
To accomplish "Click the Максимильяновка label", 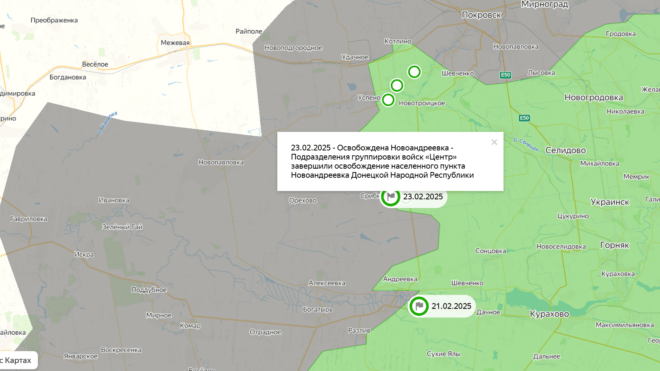I will tap(624, 325).
